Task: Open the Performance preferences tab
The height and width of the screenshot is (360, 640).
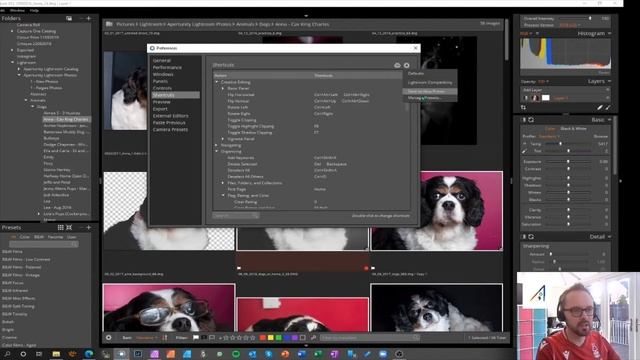Action: (167, 67)
